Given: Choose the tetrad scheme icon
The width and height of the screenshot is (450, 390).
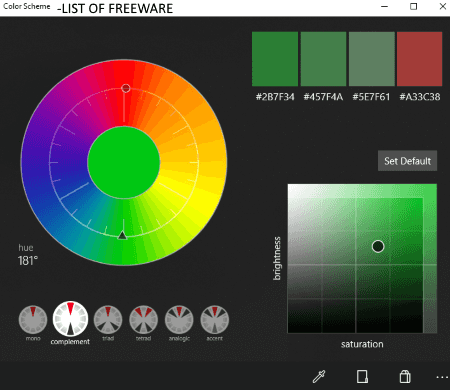Looking at the screenshot, I should click(143, 320).
